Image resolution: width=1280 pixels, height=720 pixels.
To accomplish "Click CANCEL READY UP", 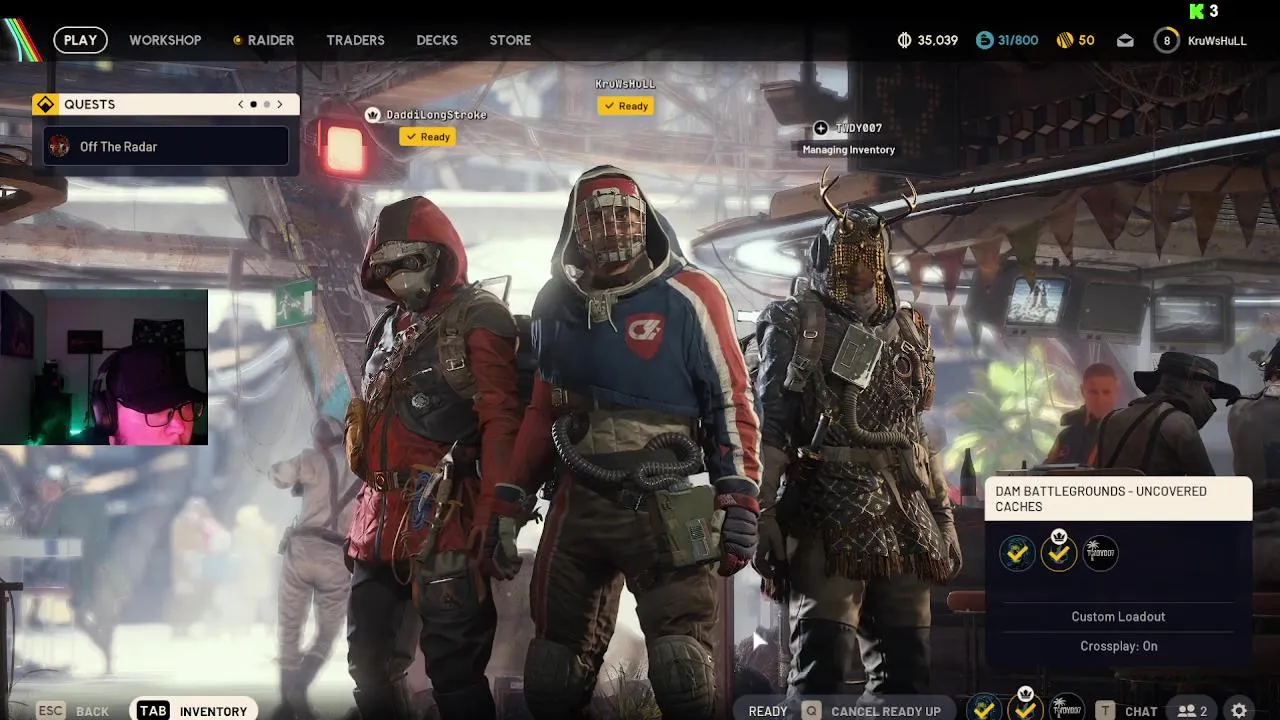I will [x=886, y=711].
